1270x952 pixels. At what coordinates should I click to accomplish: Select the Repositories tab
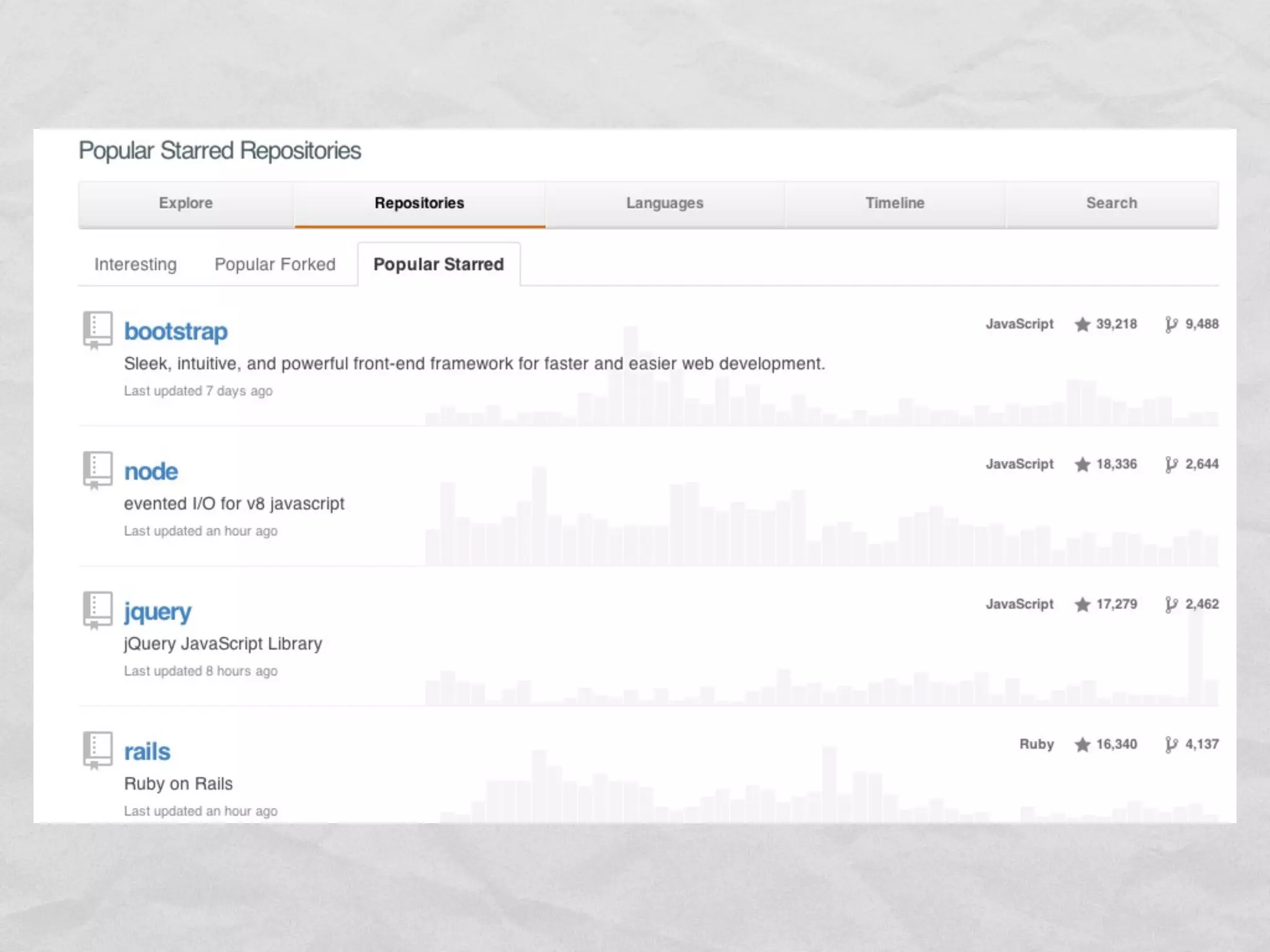tap(420, 204)
